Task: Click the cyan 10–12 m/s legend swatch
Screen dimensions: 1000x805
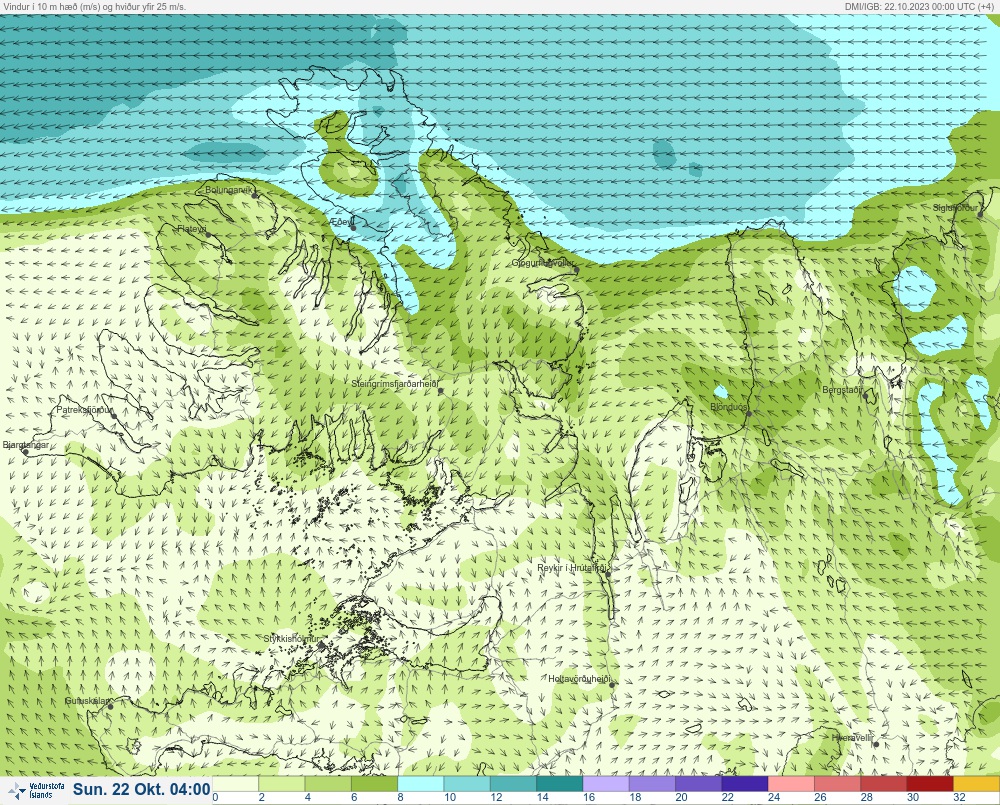Action: coord(467,784)
